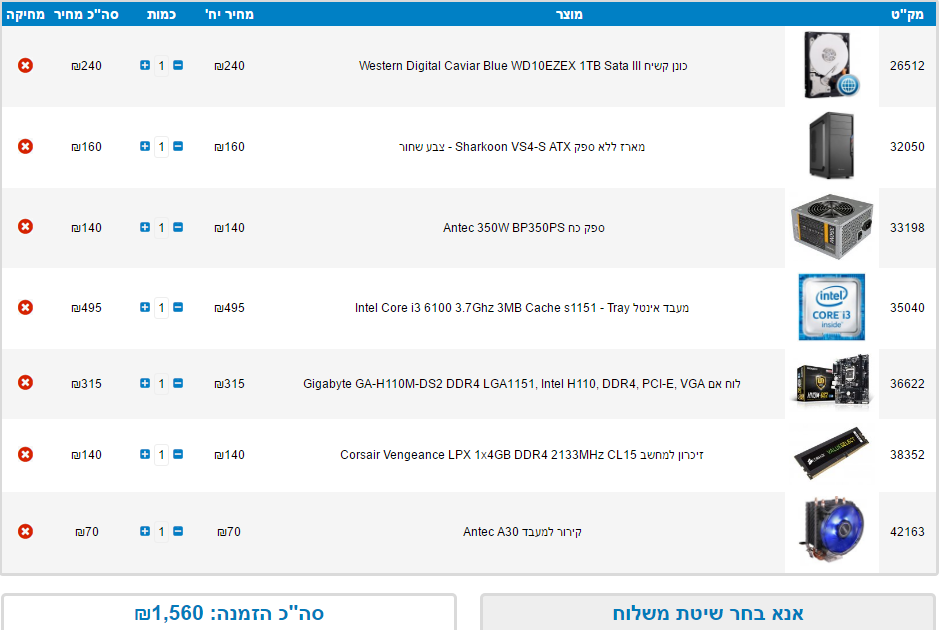This screenshot has height=630, width=942.
Task: Focus quantity box of Intel Core i3 row
Action: click(x=161, y=307)
